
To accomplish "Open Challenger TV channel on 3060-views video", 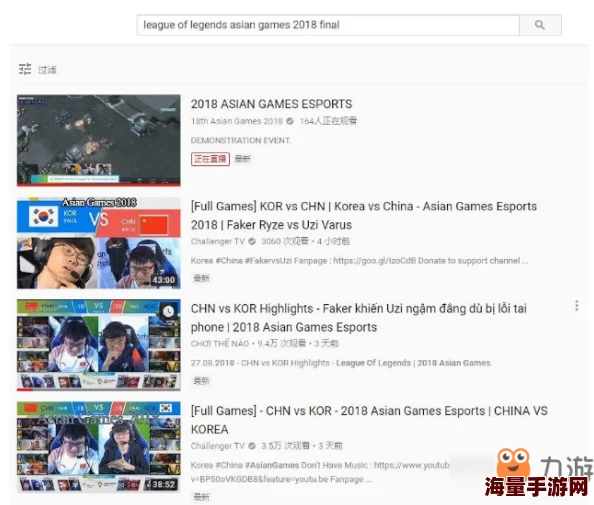I will pos(218,241).
